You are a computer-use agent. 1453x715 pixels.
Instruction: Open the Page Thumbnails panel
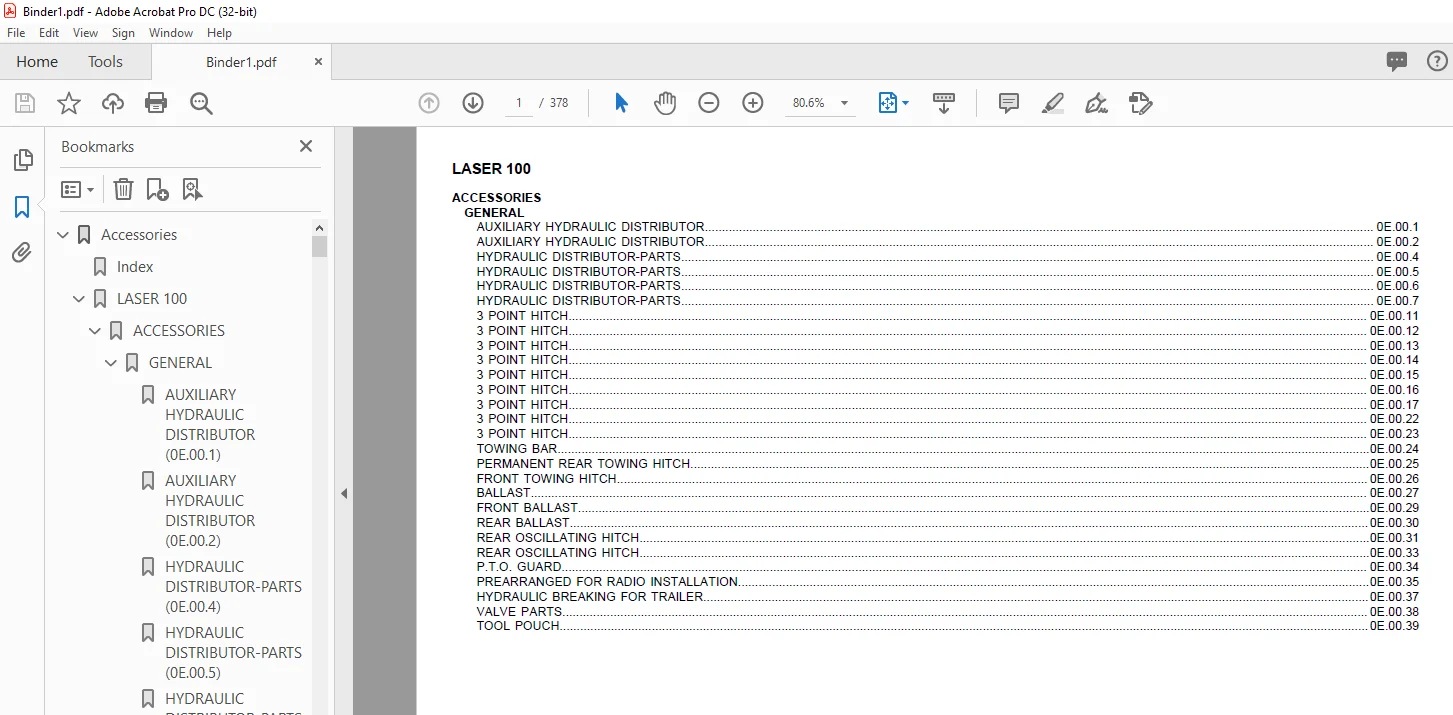22,160
